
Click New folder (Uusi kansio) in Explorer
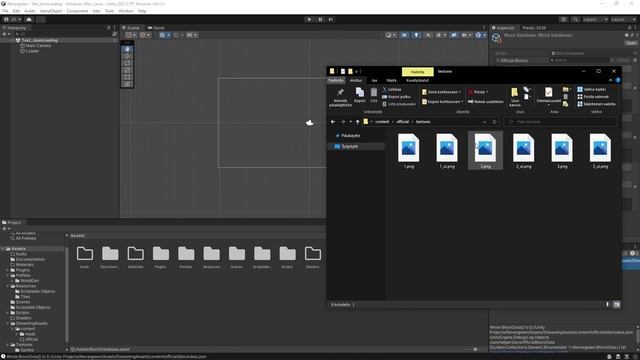click(515, 97)
